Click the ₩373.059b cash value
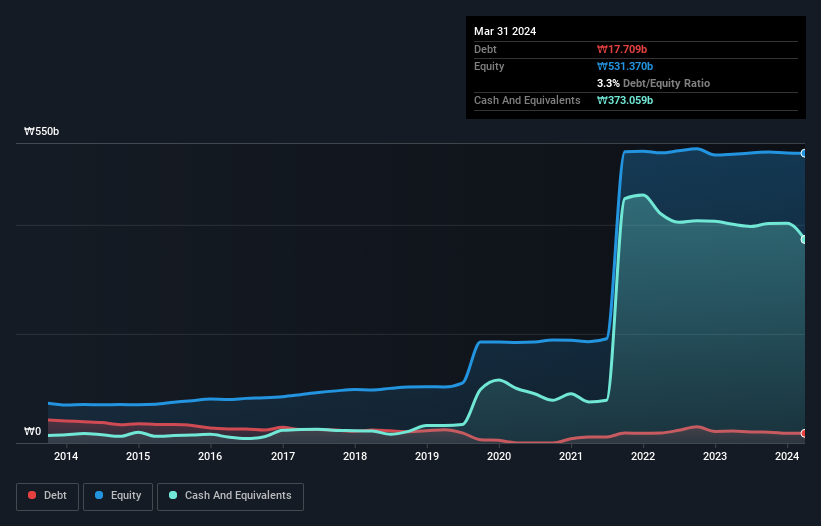821x526 pixels. [625, 100]
